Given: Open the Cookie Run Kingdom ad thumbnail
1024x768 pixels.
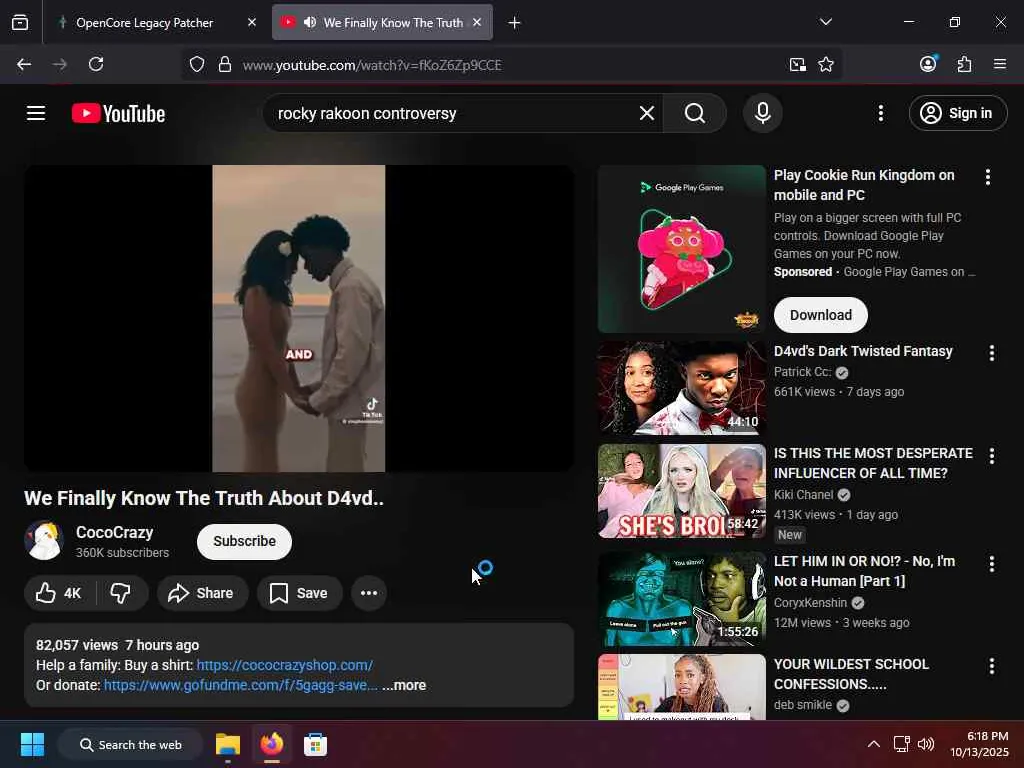Looking at the screenshot, I should point(681,249).
